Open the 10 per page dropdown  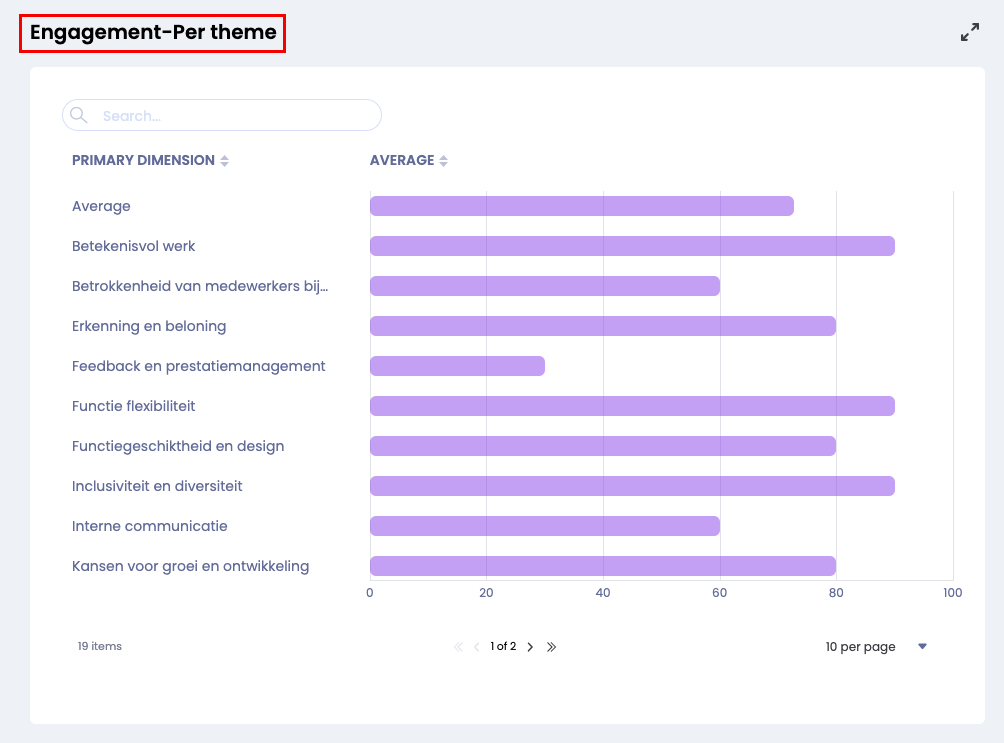(860, 647)
